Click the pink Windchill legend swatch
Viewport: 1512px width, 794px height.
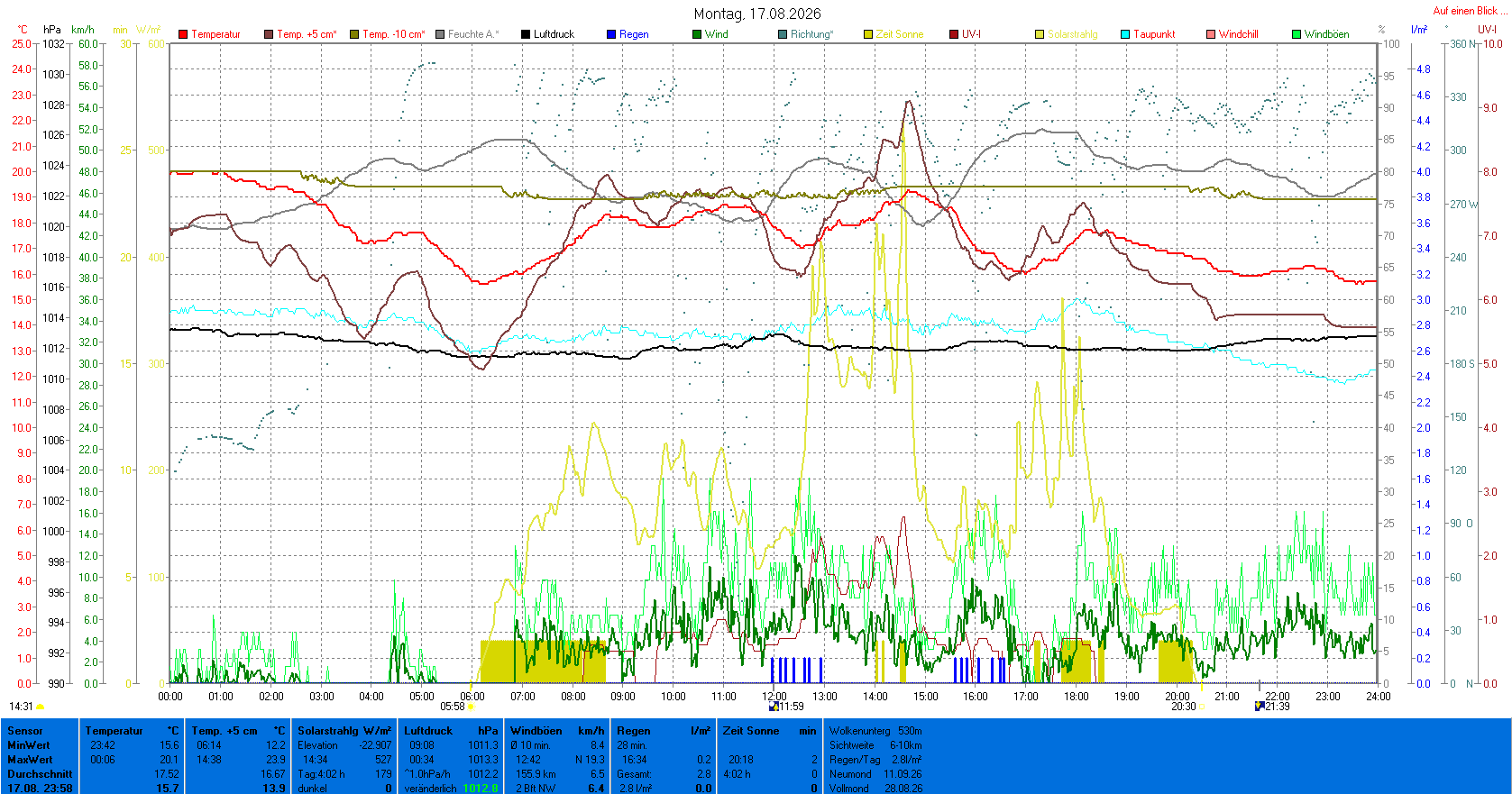(1211, 34)
